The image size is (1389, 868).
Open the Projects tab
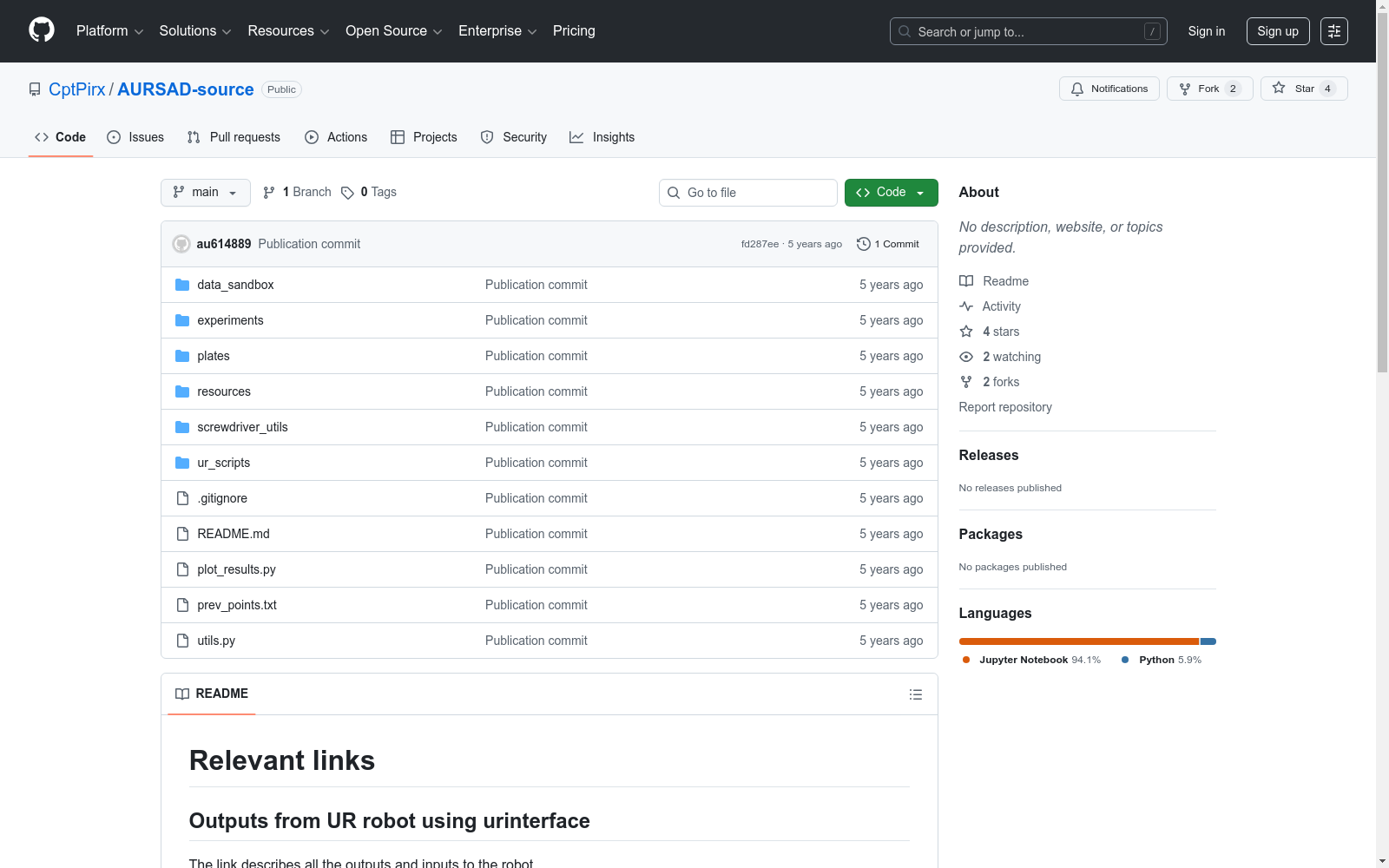(424, 137)
